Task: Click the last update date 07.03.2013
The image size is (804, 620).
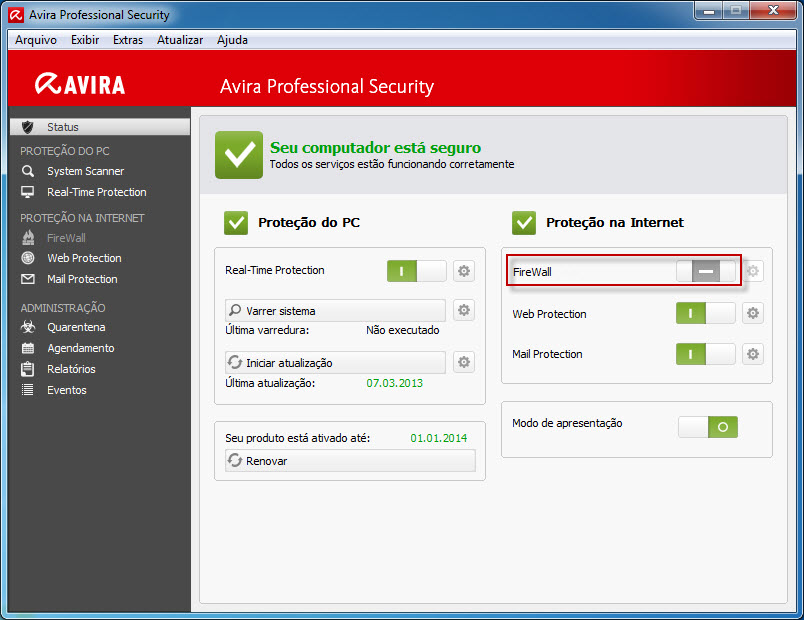Action: coord(394,383)
